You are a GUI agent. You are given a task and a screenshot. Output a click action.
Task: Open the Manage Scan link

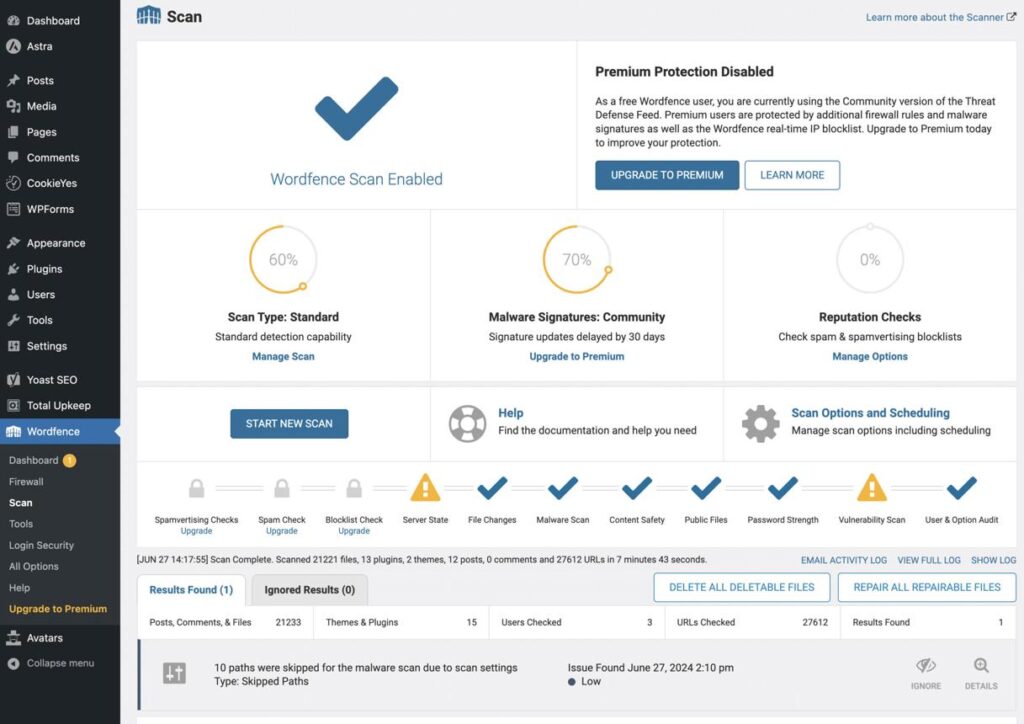pyautogui.click(x=283, y=356)
